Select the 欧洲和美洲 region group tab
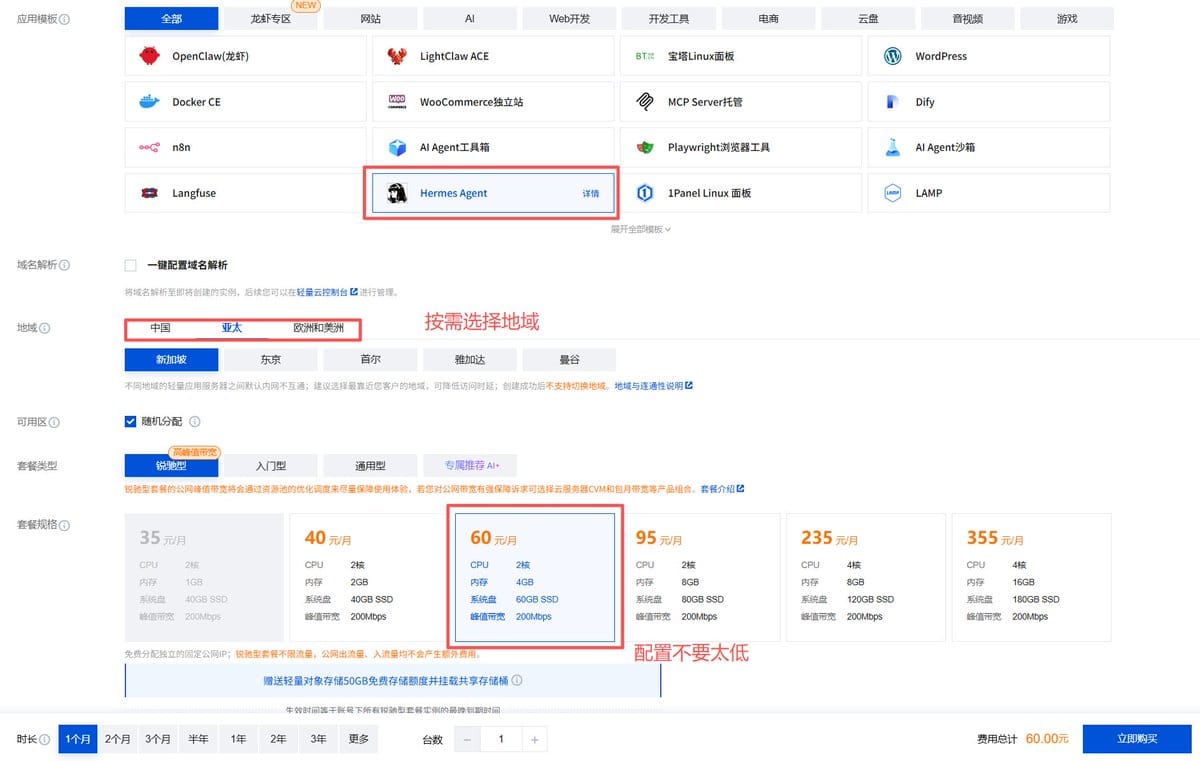 pyautogui.click(x=318, y=328)
